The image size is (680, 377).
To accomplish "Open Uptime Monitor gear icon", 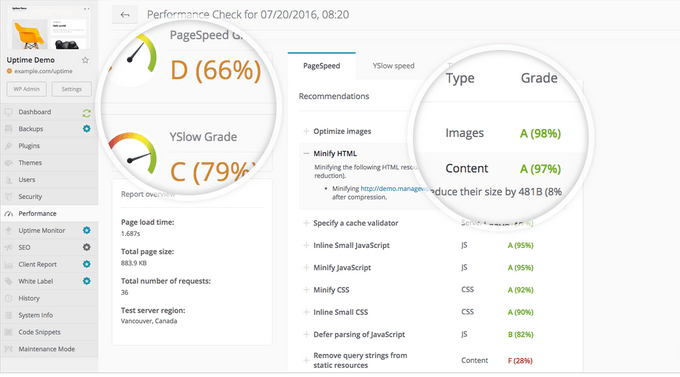I will (87, 230).
